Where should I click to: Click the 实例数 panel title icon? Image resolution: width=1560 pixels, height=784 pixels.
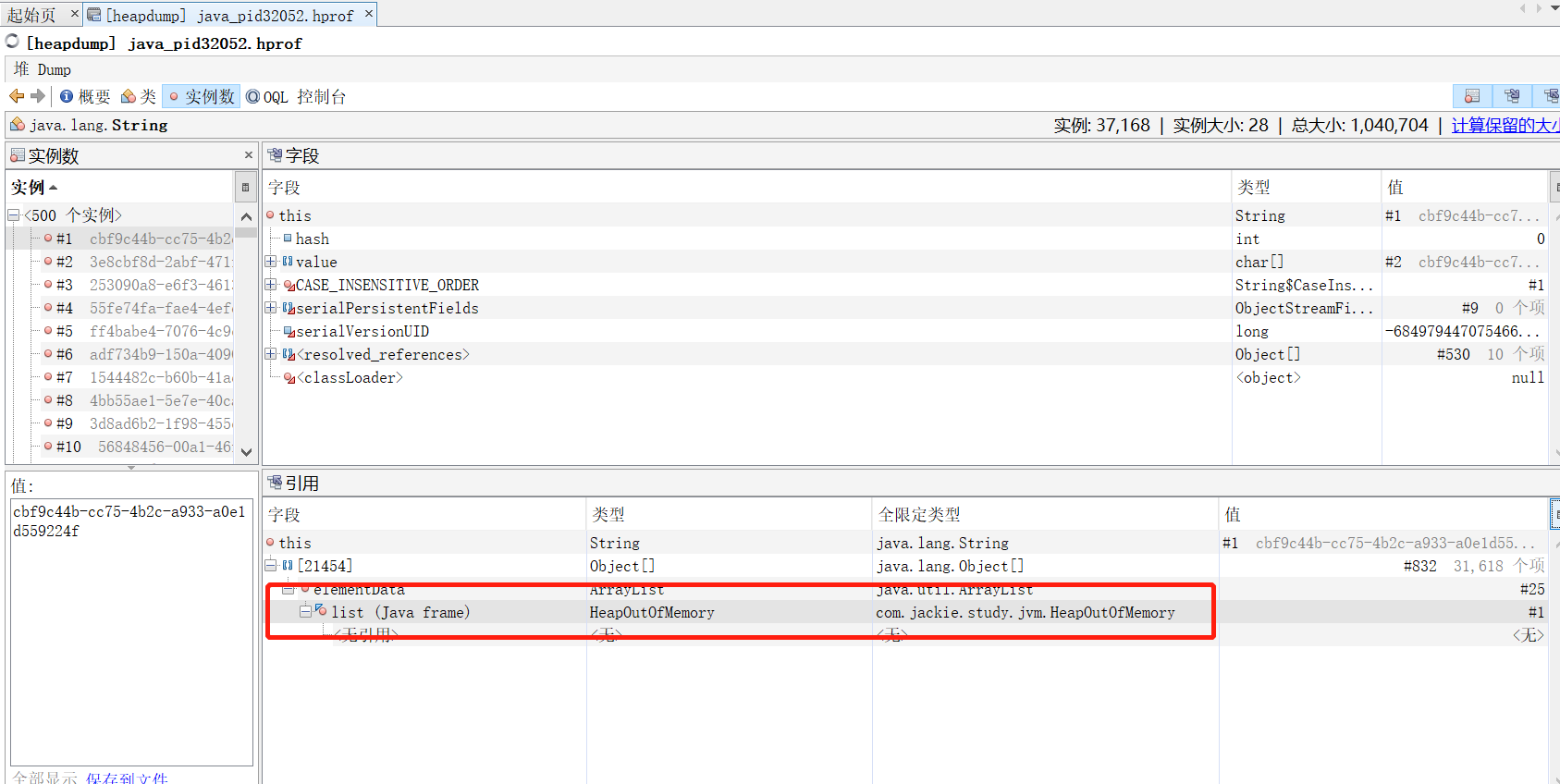point(18,155)
